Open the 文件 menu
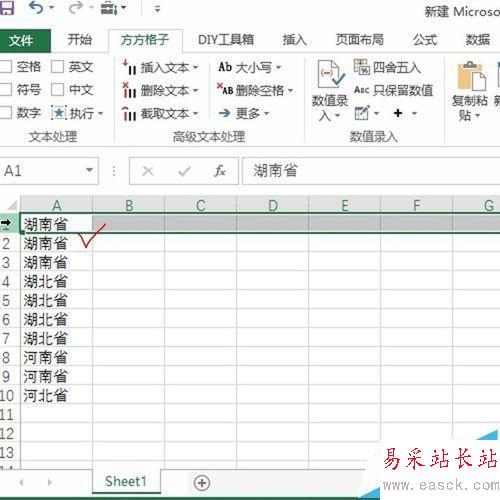 click(21, 41)
